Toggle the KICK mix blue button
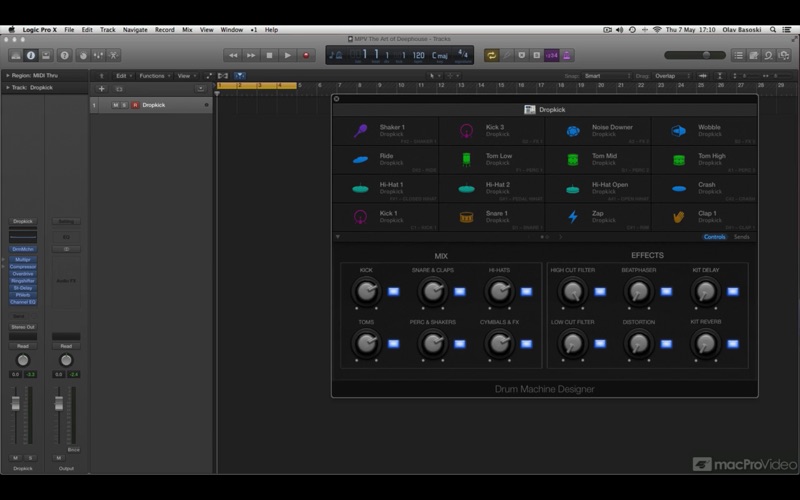 point(393,292)
